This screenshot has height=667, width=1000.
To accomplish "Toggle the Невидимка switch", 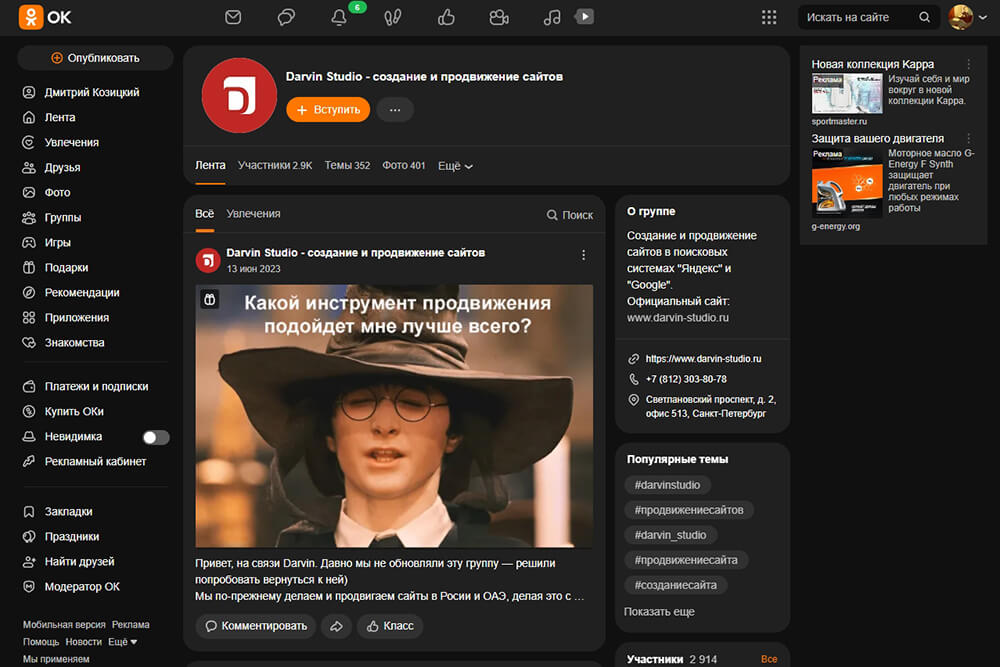I will click(156, 437).
